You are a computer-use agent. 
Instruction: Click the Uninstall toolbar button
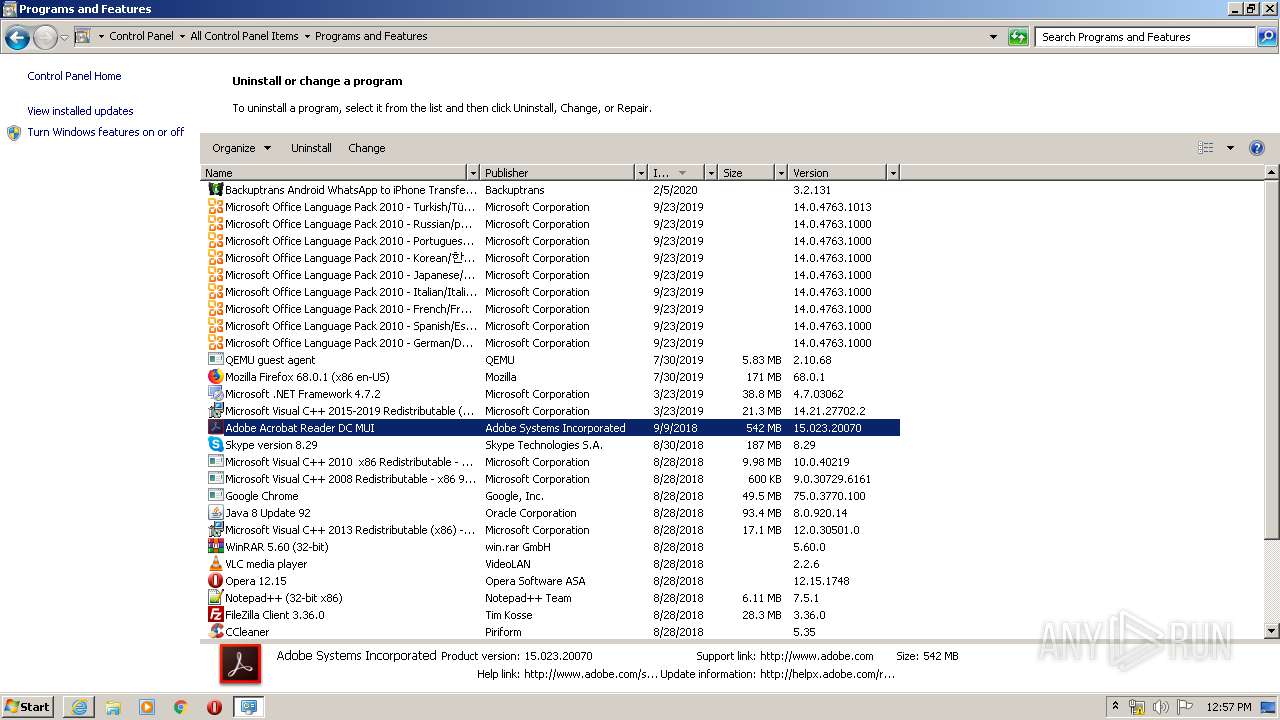(311, 148)
